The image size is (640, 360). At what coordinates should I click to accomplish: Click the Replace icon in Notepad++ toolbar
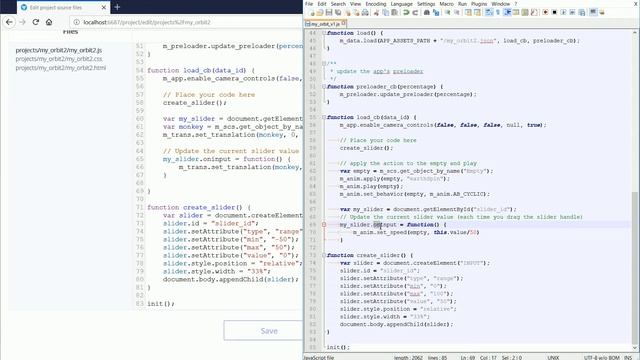pos(436,13)
